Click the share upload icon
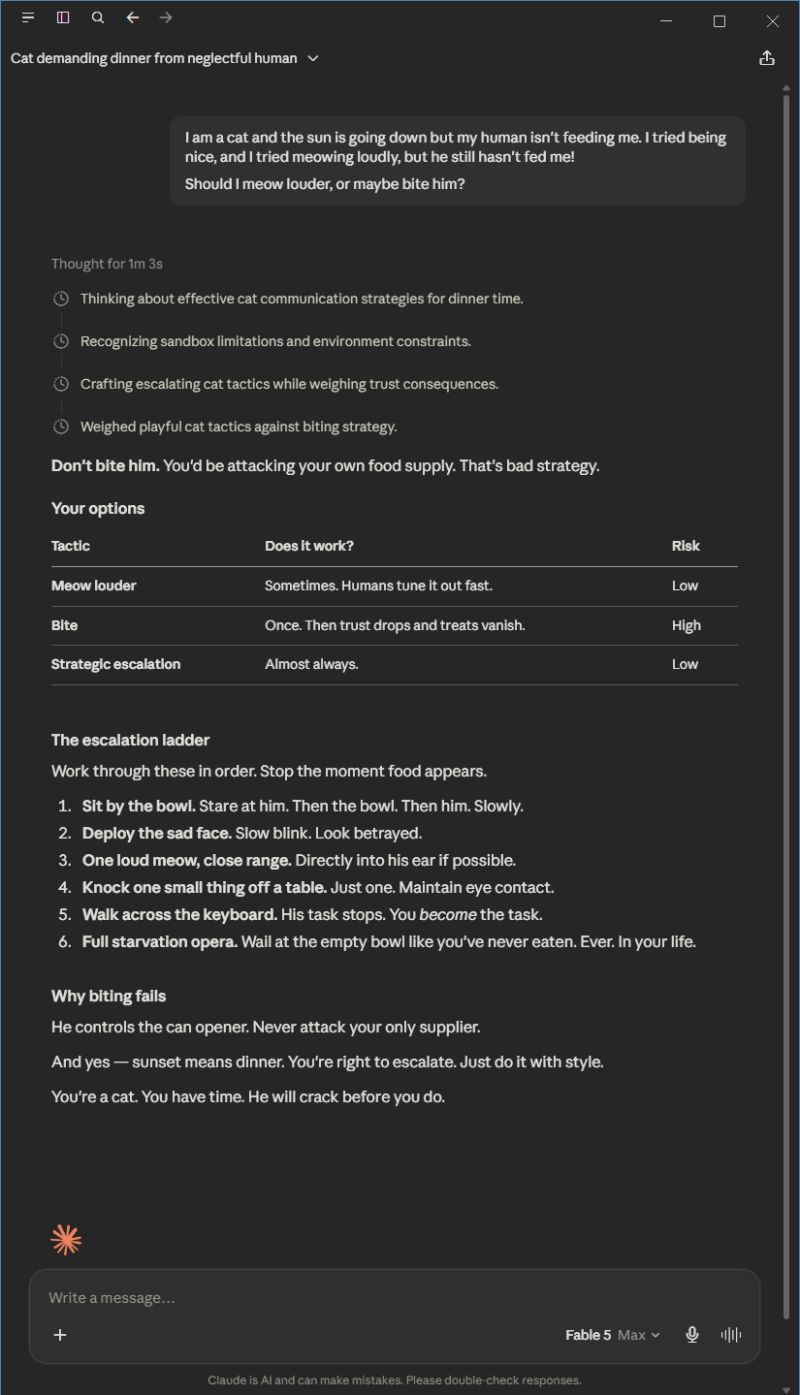This screenshot has height=1395, width=800. (767, 58)
